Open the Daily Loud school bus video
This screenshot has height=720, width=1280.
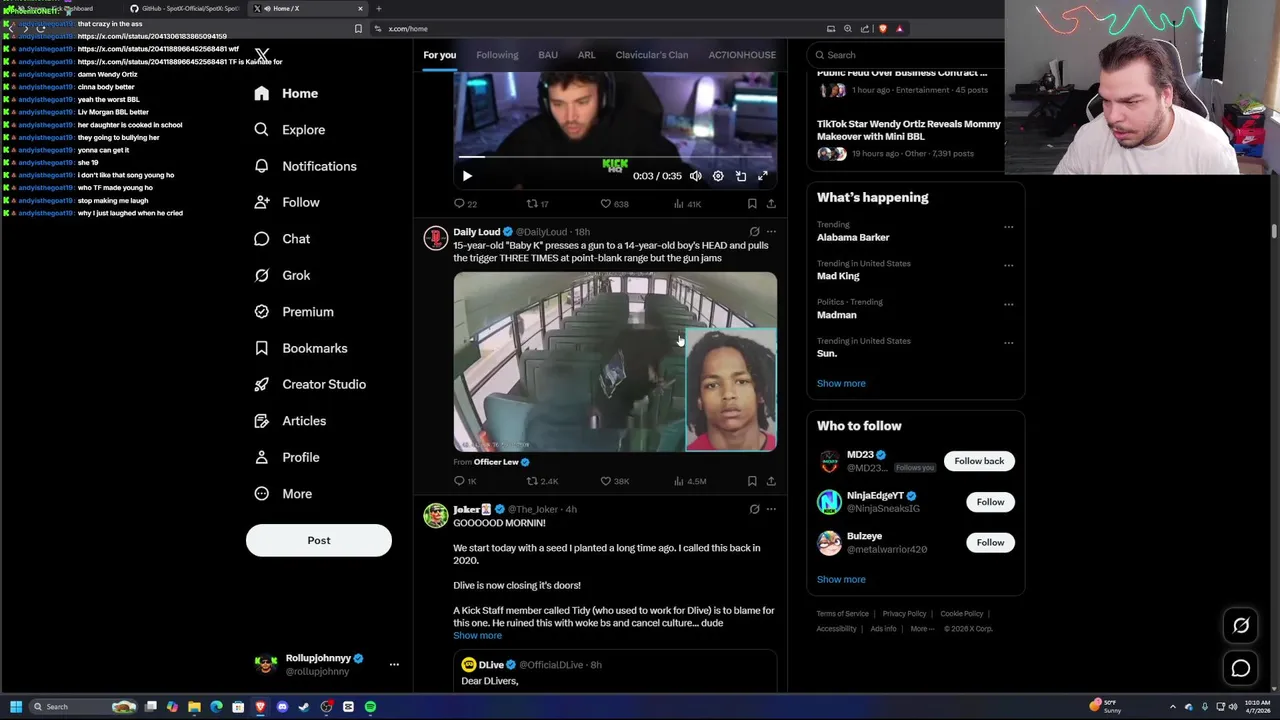click(615, 362)
